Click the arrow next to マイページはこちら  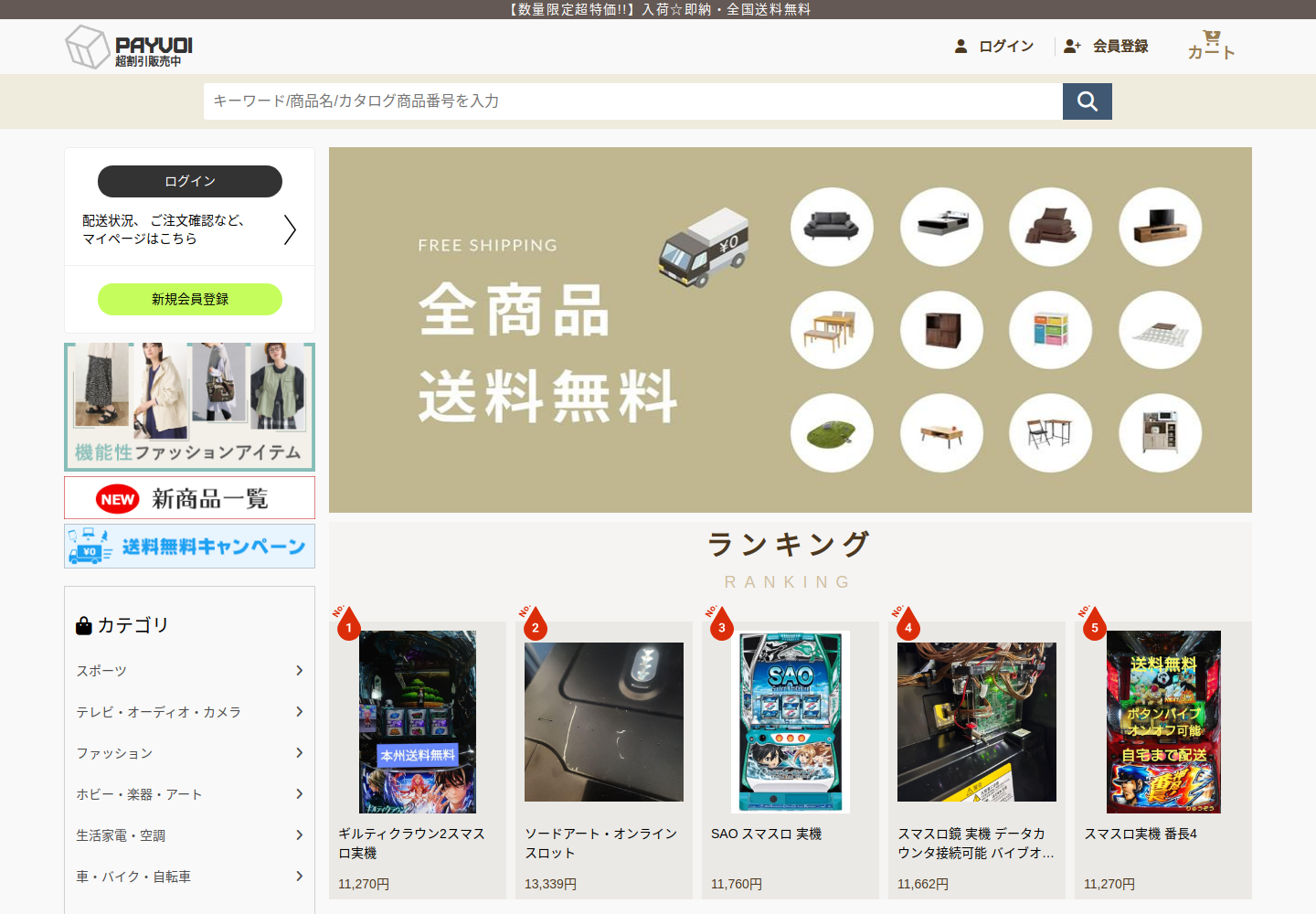coord(290,229)
